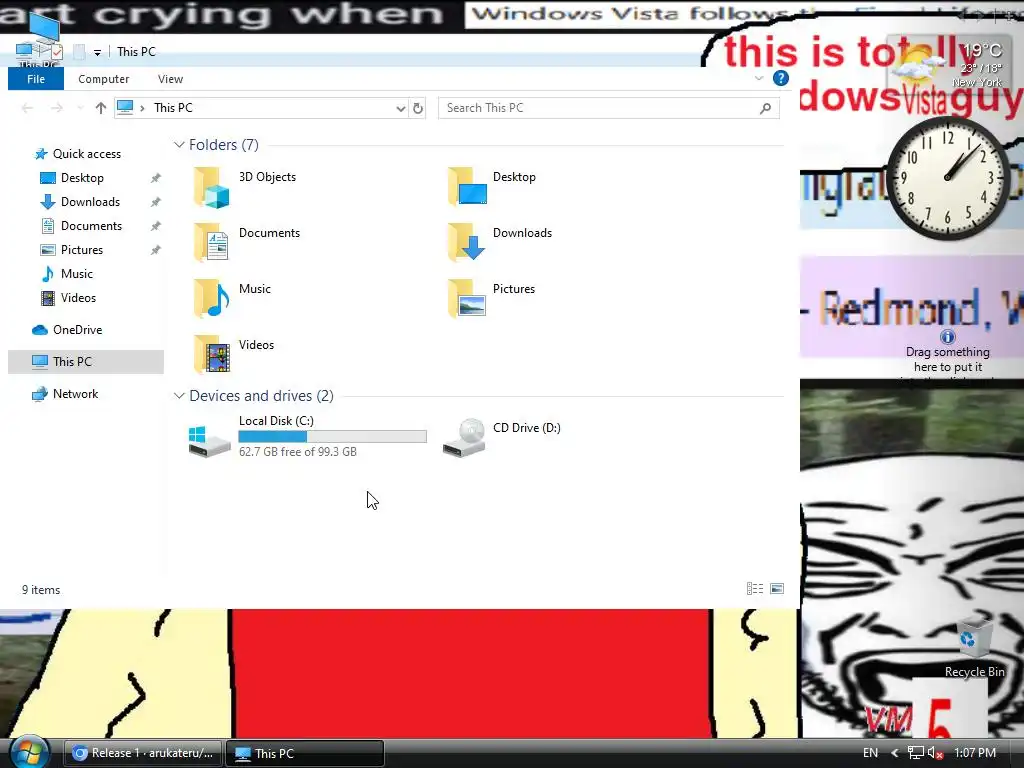Switch to details view layout icon
Screen dimensions: 1024x768
(755, 589)
